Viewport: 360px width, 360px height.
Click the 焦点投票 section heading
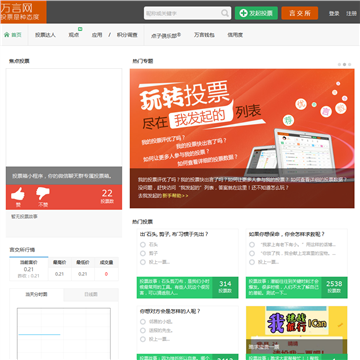(x=19, y=61)
